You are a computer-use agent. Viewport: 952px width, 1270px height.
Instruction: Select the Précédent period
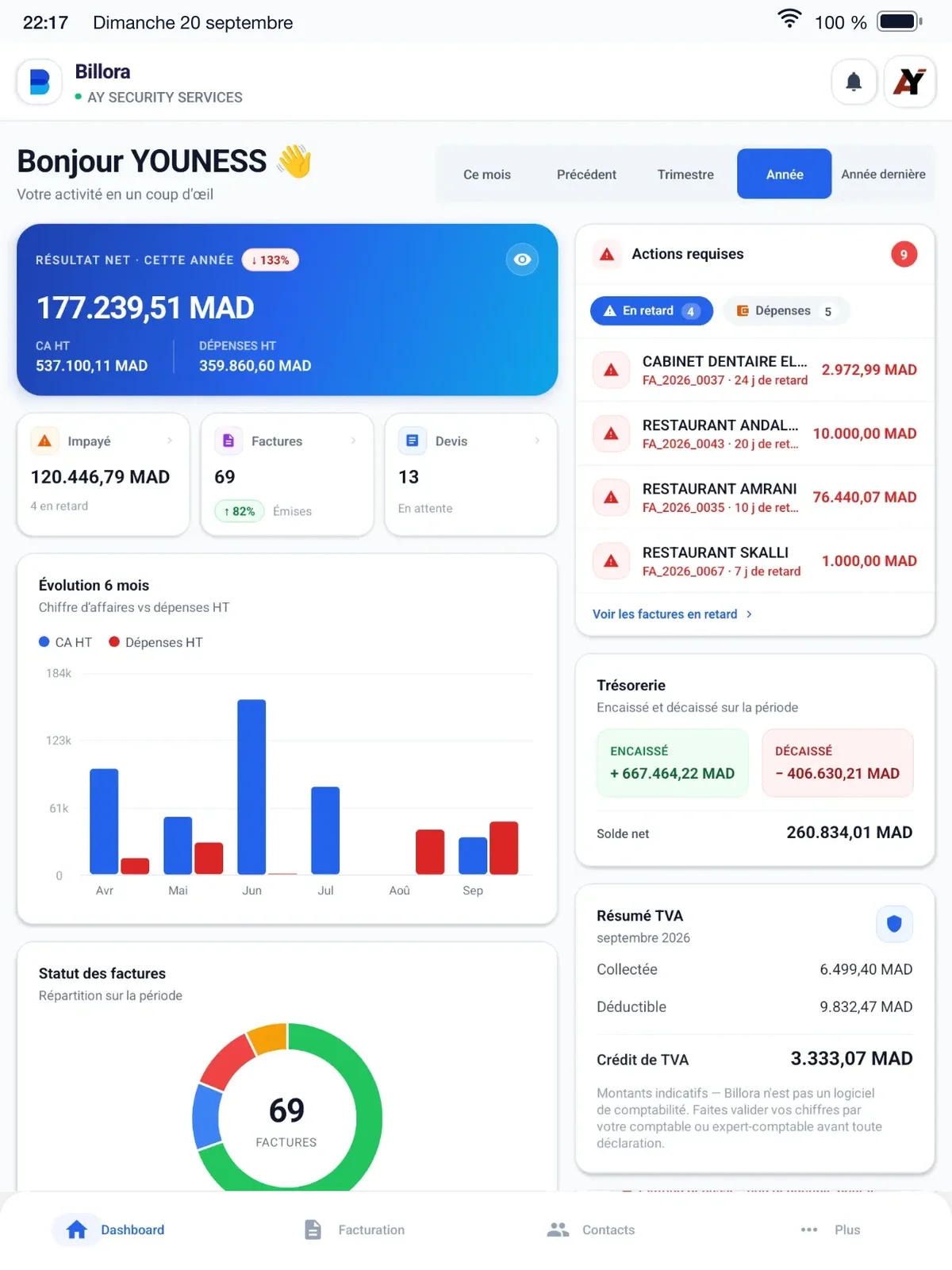[586, 175]
